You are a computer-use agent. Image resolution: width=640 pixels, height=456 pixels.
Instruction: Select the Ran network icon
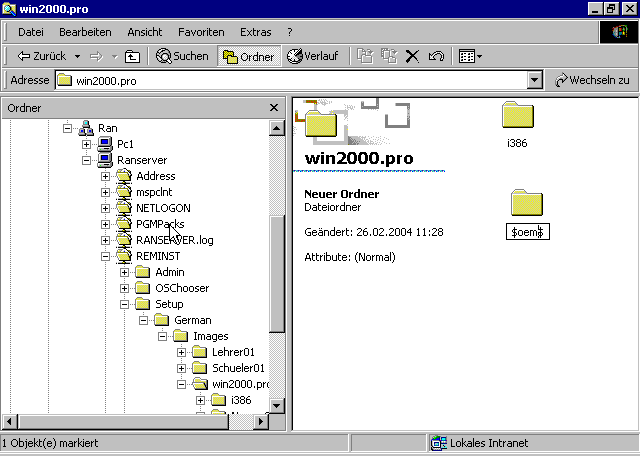tap(86, 128)
